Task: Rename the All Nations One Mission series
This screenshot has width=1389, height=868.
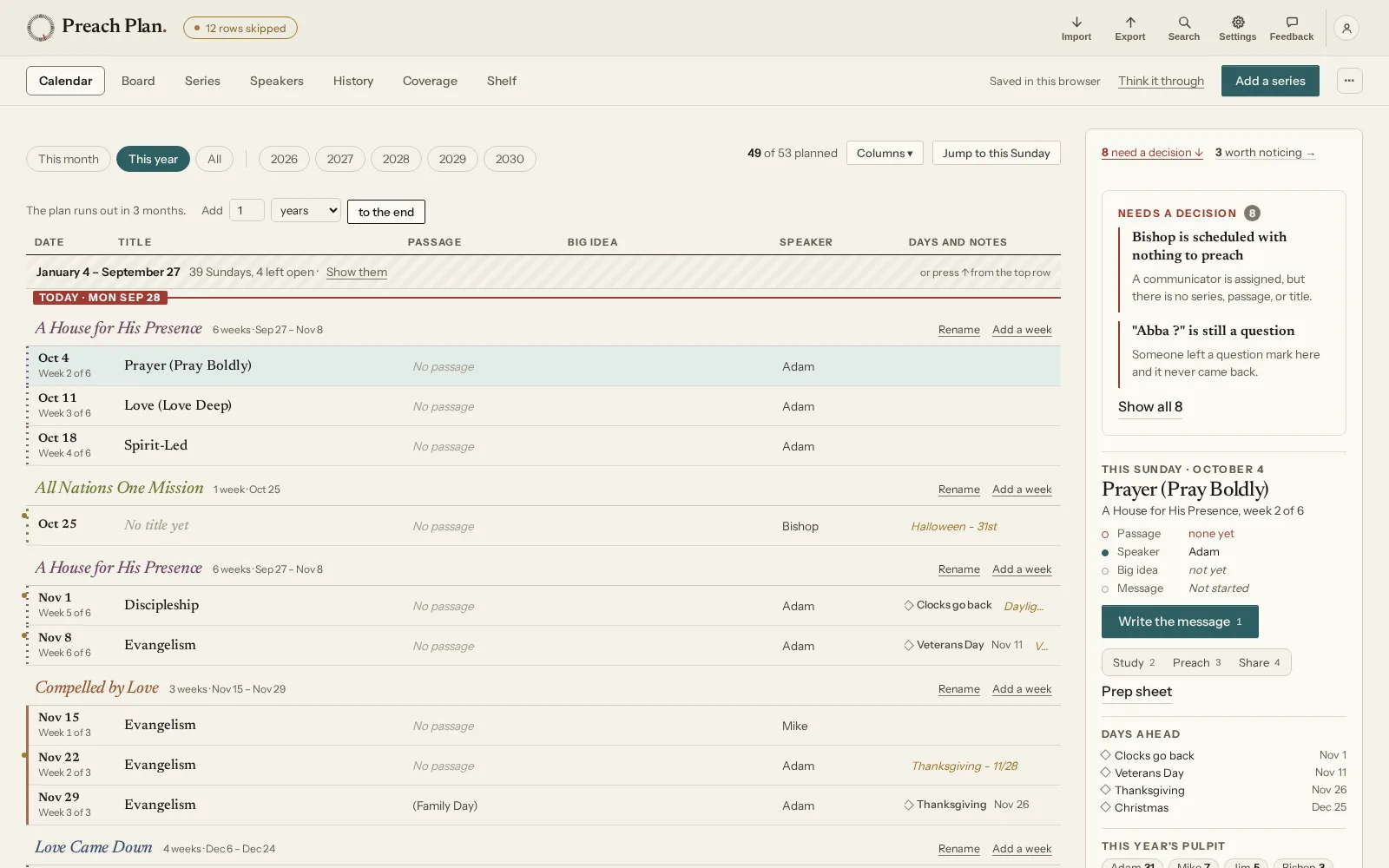Action: (959, 490)
